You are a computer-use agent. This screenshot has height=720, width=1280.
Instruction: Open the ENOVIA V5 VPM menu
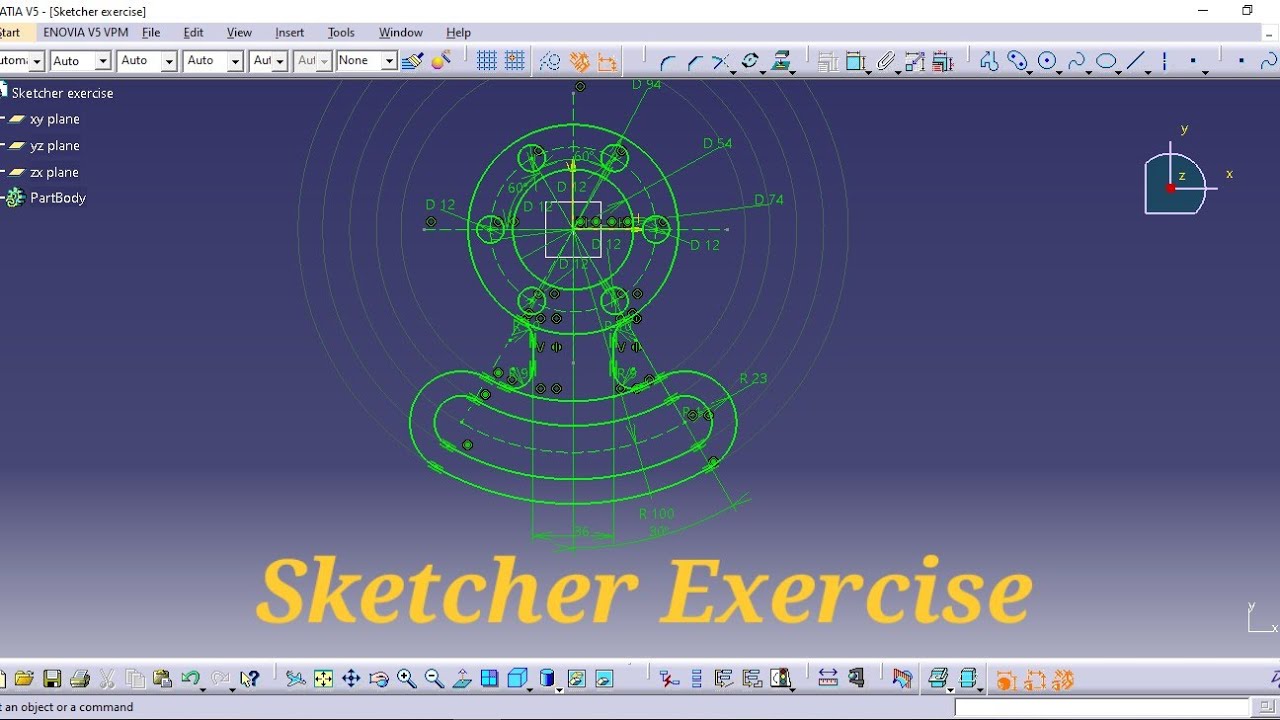(x=86, y=32)
